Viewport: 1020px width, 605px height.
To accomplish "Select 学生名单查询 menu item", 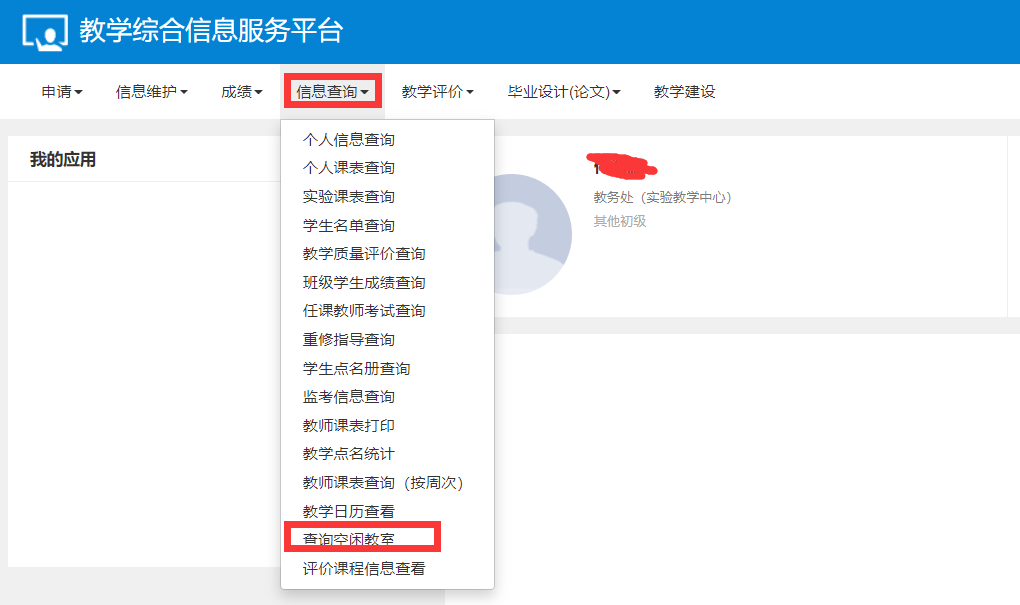I will (349, 226).
